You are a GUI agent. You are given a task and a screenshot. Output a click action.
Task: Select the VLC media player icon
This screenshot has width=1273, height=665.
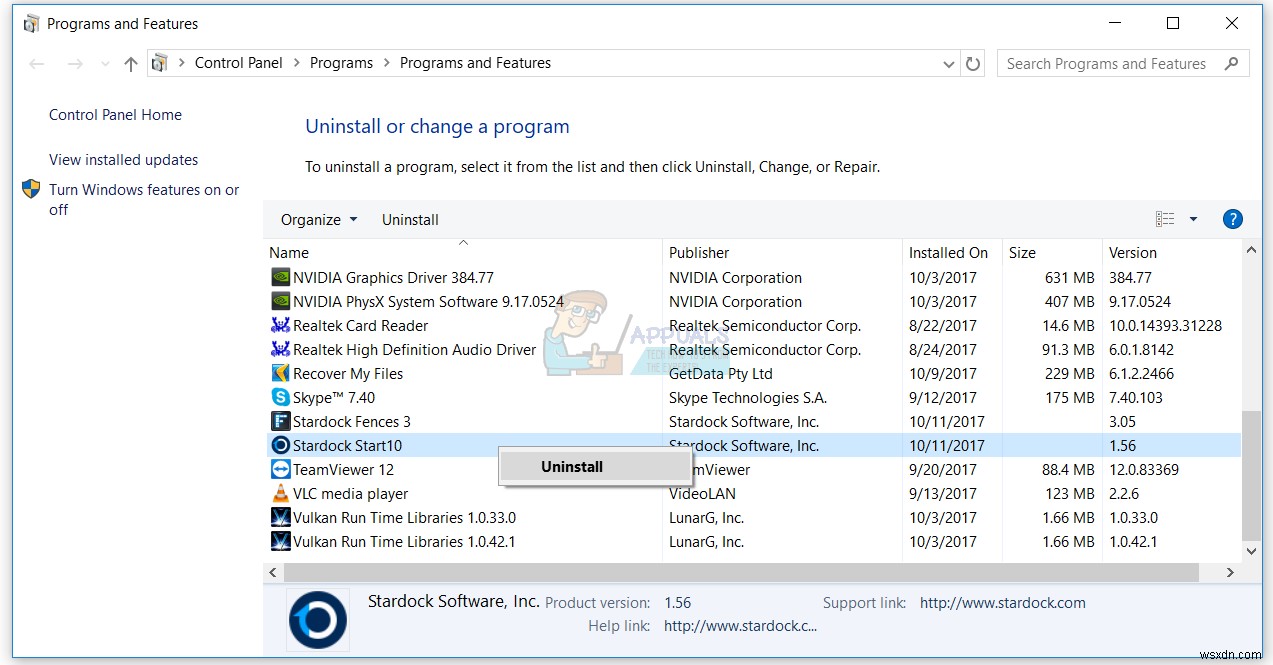[x=280, y=493]
